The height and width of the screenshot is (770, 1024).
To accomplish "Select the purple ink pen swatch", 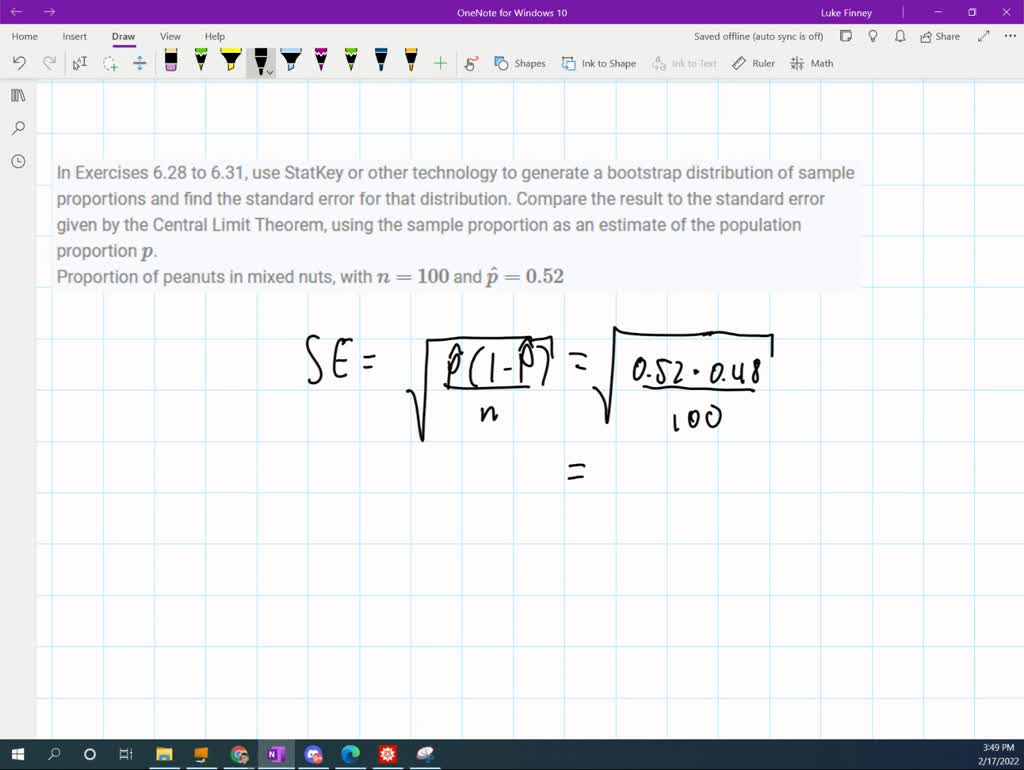I will pyautogui.click(x=320, y=62).
